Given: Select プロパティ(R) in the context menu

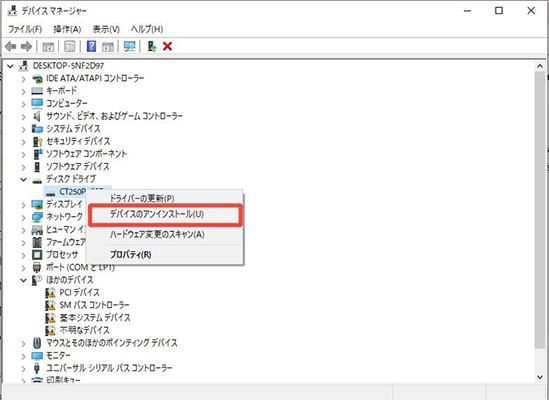Looking at the screenshot, I should click(x=131, y=254).
